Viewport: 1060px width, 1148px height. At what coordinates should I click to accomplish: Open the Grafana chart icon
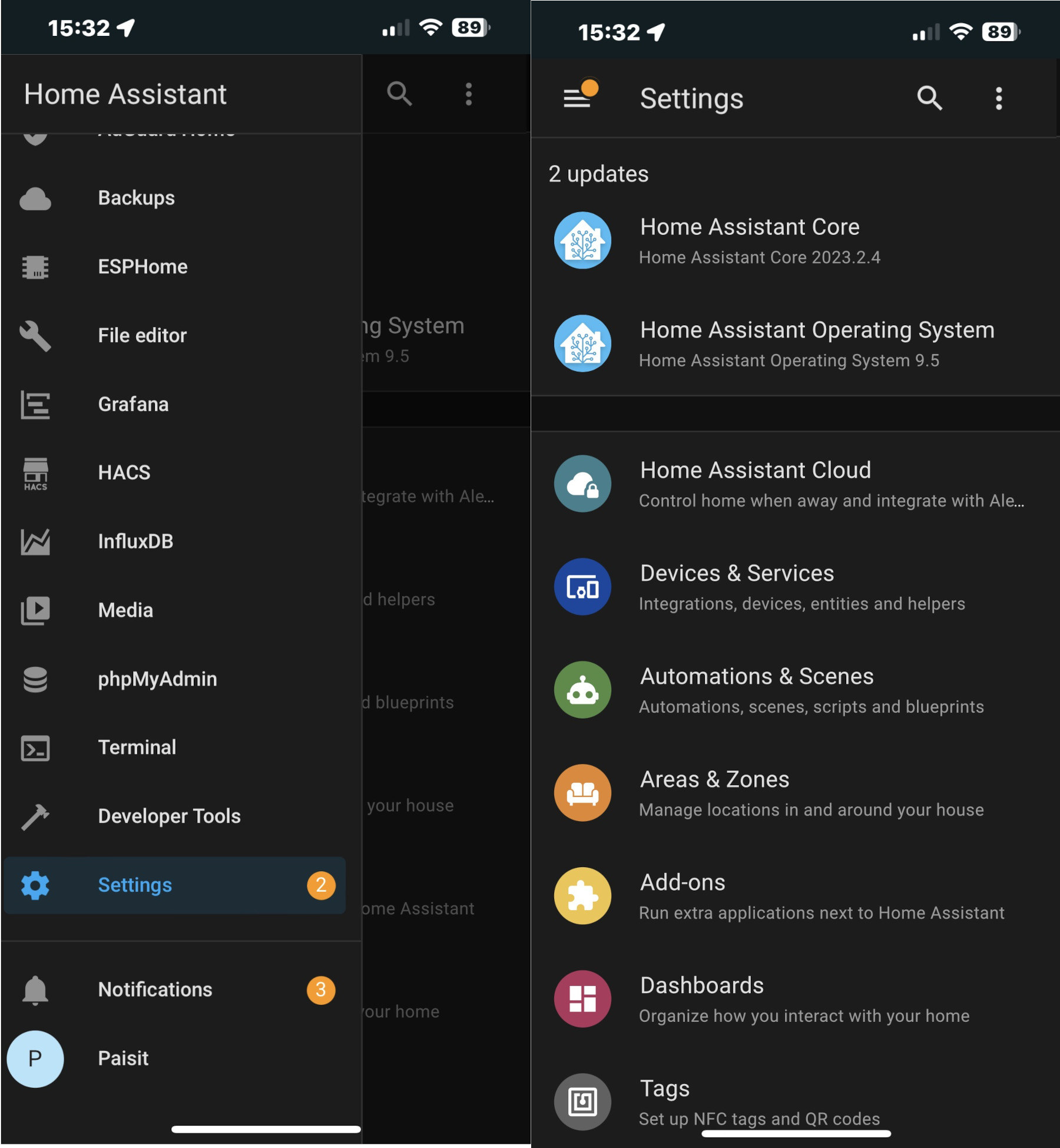click(x=35, y=405)
